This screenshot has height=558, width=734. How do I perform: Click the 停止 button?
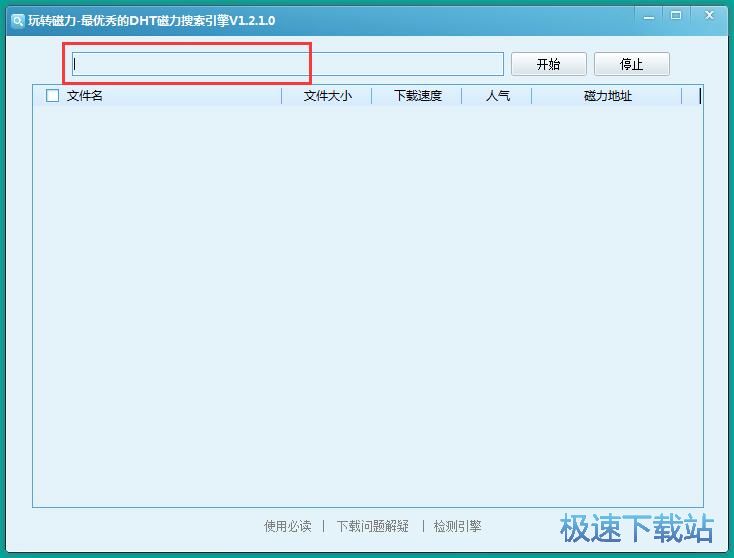coord(631,64)
